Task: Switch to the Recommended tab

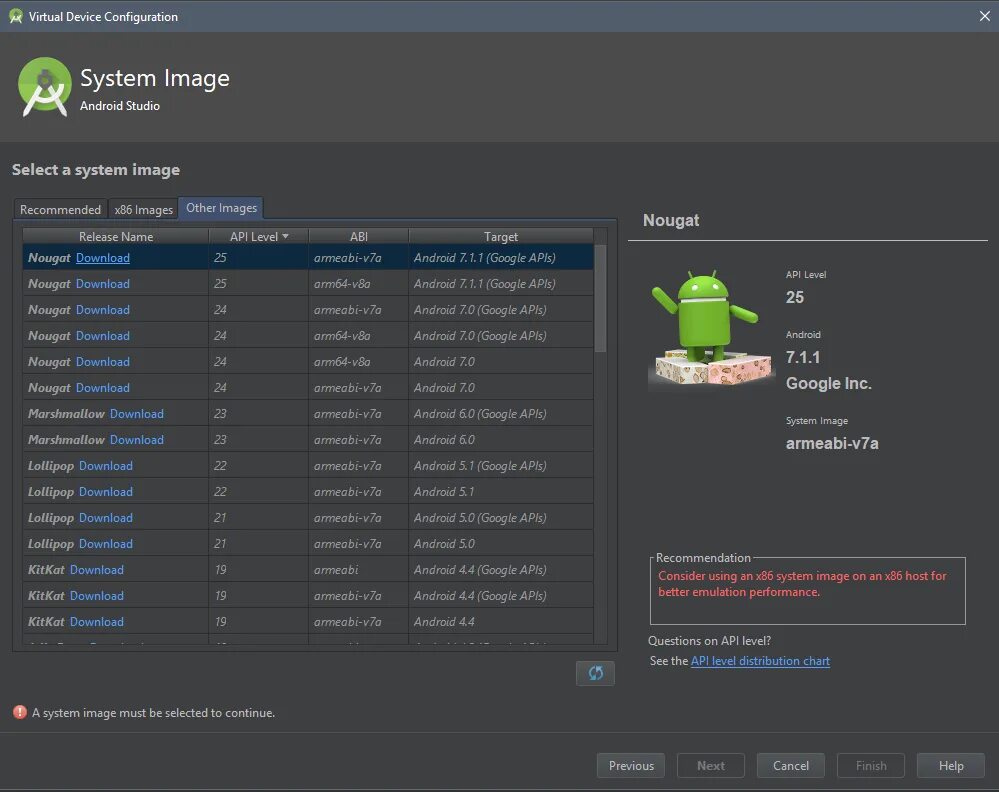Action: (60, 209)
